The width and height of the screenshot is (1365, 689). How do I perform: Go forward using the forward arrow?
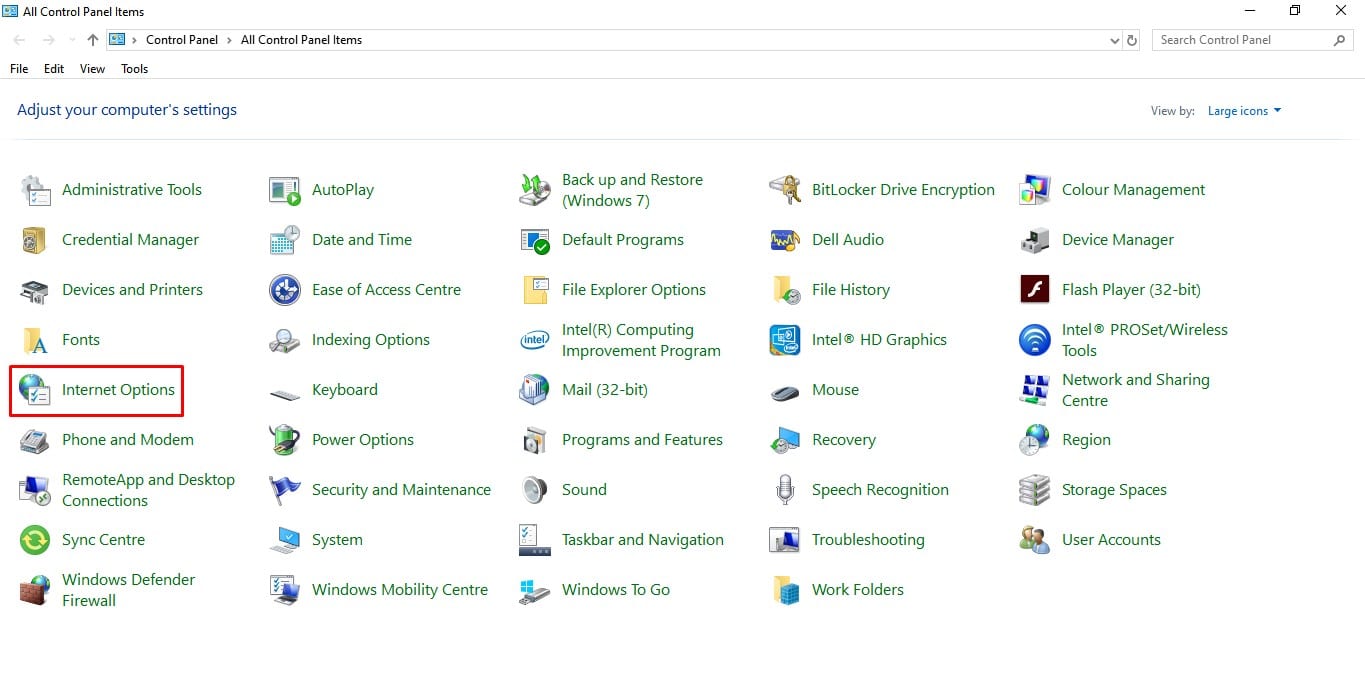pyautogui.click(x=48, y=40)
